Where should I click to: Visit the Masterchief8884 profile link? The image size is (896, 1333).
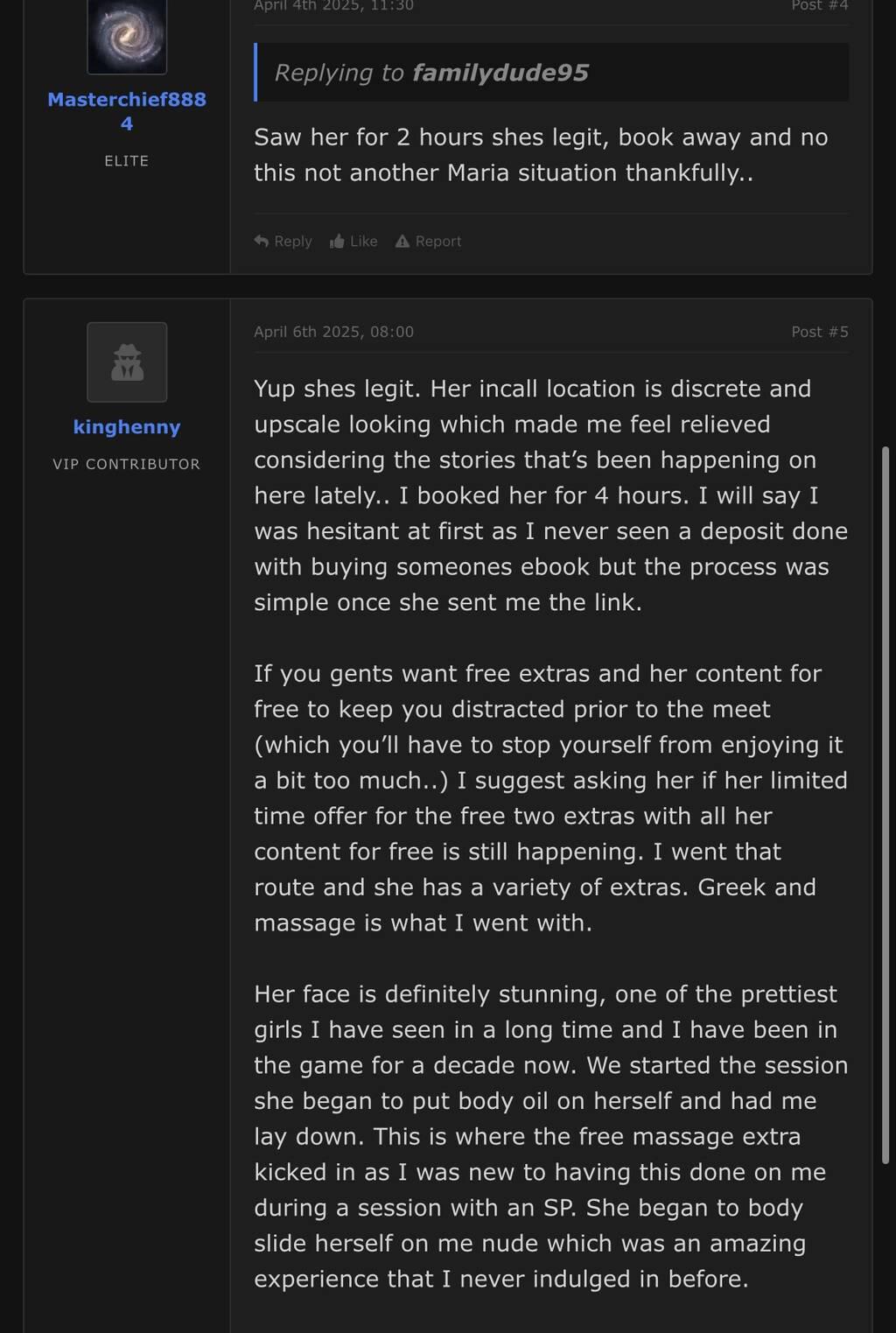[127, 111]
